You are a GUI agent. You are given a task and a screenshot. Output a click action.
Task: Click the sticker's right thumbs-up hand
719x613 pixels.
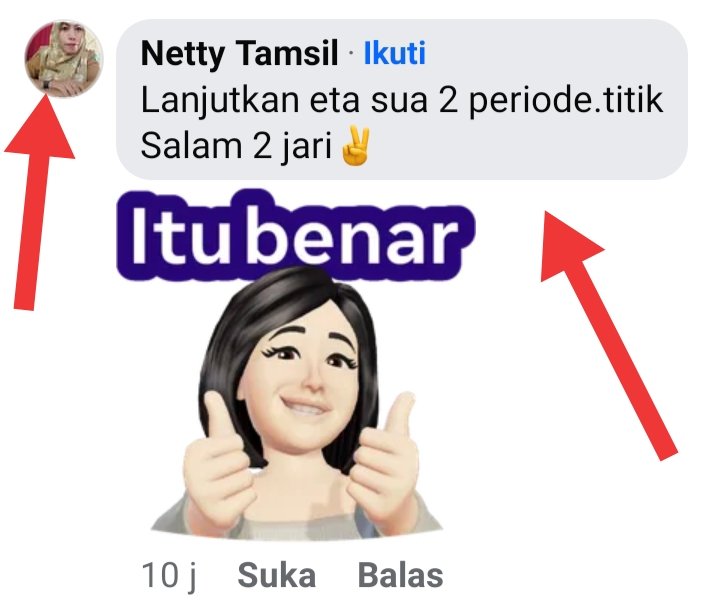click(386, 458)
